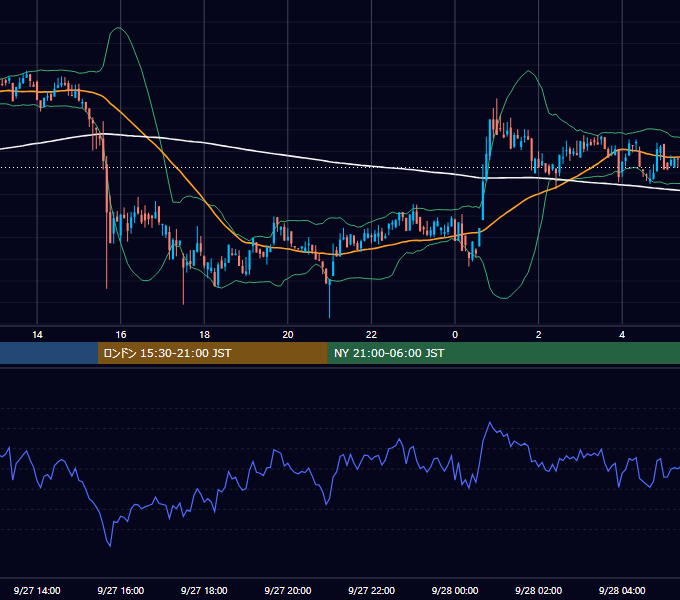Click the 9/27 18:00 date label

tap(204, 590)
